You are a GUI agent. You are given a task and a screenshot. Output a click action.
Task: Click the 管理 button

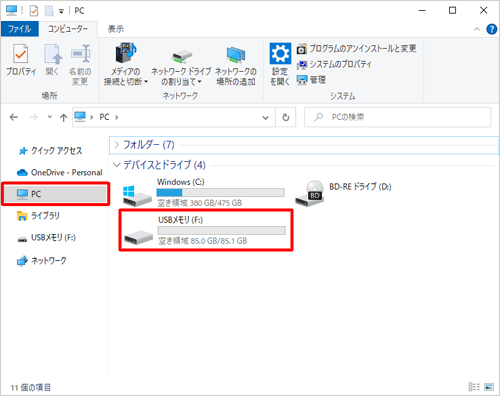pyautogui.click(x=311, y=80)
